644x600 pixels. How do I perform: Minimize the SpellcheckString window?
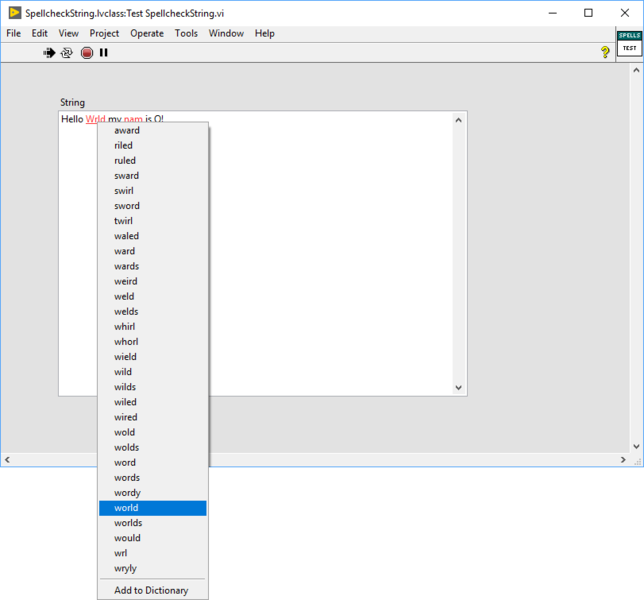pos(552,13)
